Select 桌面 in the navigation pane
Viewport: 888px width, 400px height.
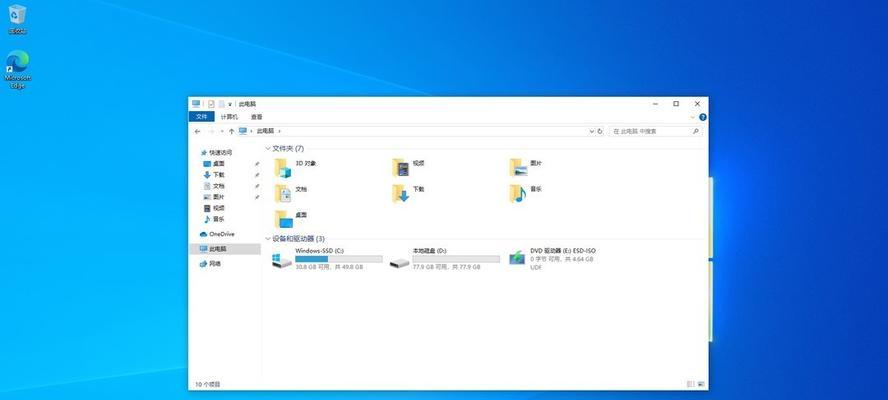214,164
